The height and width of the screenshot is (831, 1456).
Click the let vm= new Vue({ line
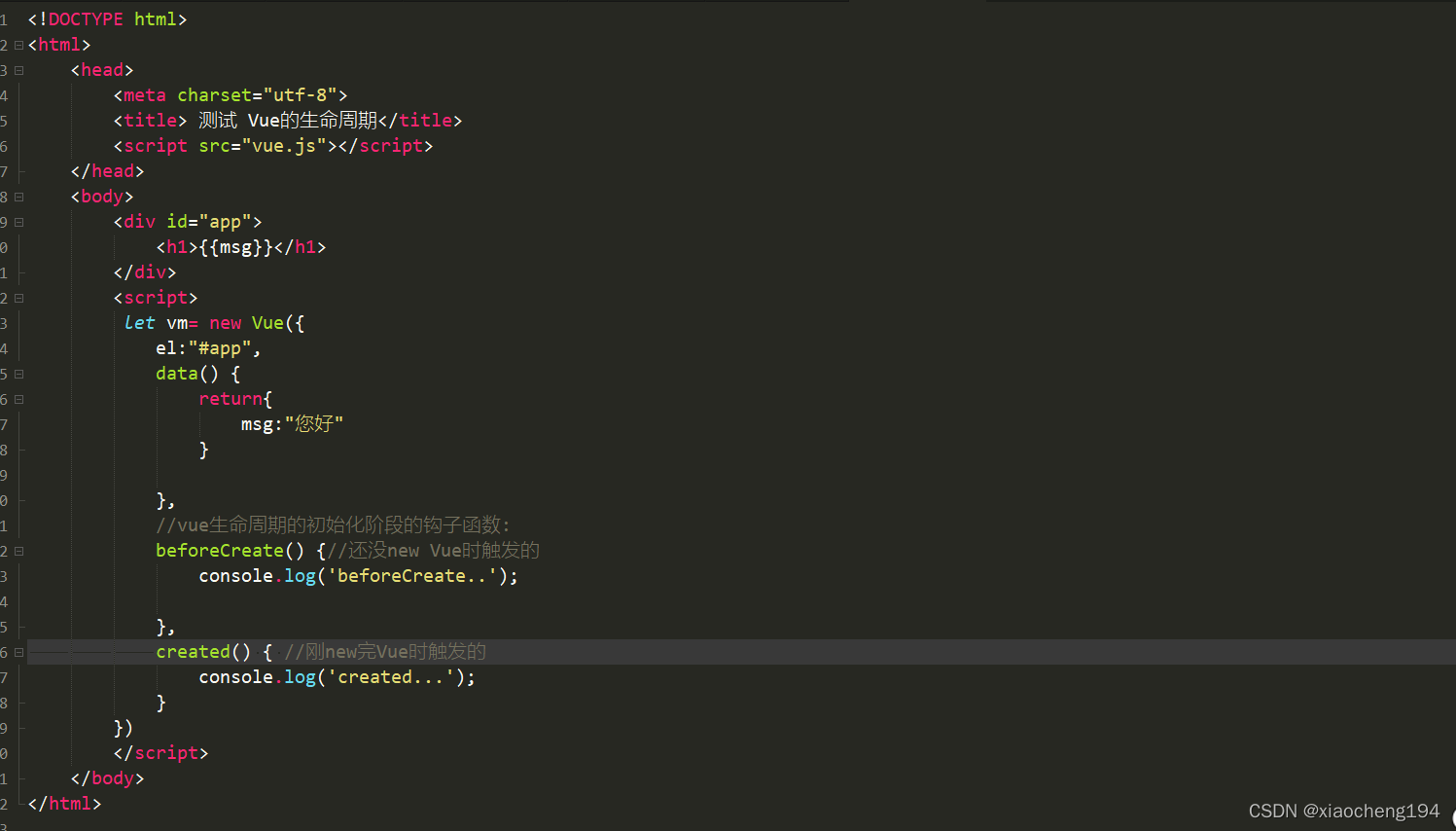(215, 323)
